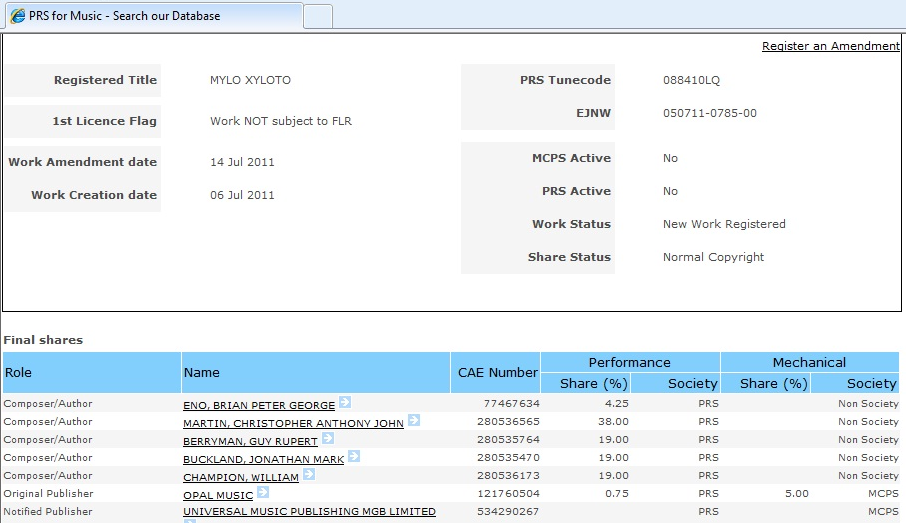Image resolution: width=906 pixels, height=523 pixels.
Task: Click the 38.00 performance share value
Action: click(x=613, y=421)
